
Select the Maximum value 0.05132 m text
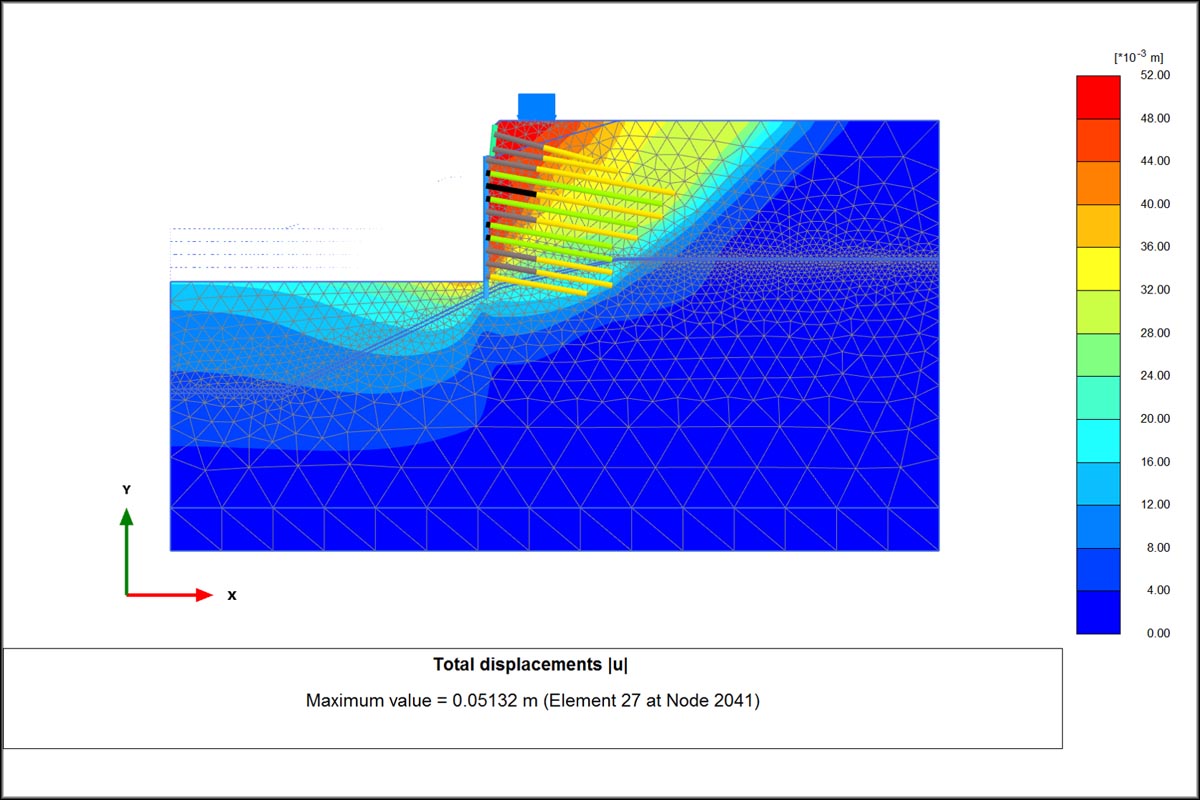pyautogui.click(x=532, y=701)
